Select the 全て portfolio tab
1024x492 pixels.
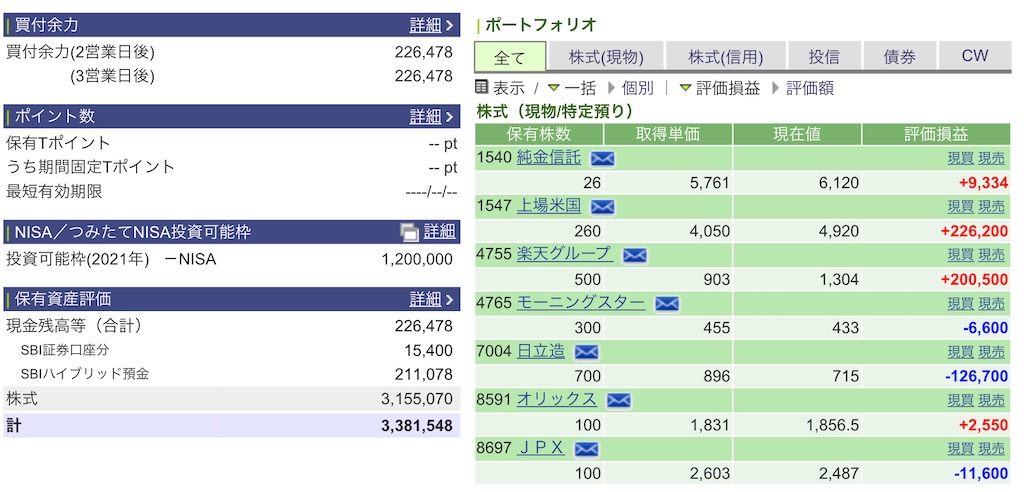pyautogui.click(x=509, y=57)
